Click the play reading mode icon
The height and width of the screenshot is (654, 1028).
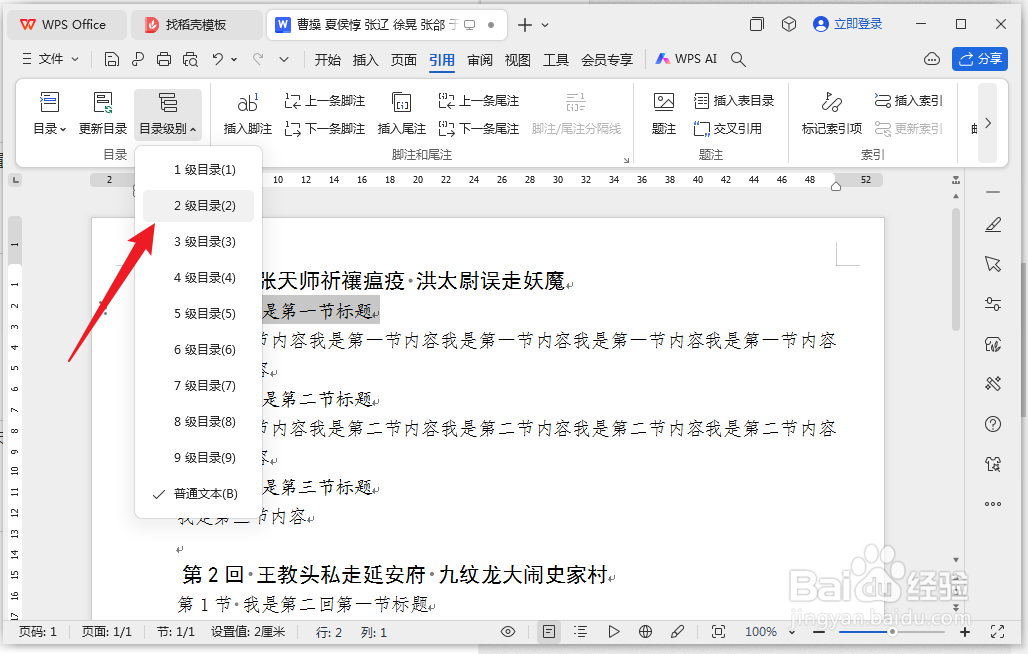pyautogui.click(x=614, y=632)
